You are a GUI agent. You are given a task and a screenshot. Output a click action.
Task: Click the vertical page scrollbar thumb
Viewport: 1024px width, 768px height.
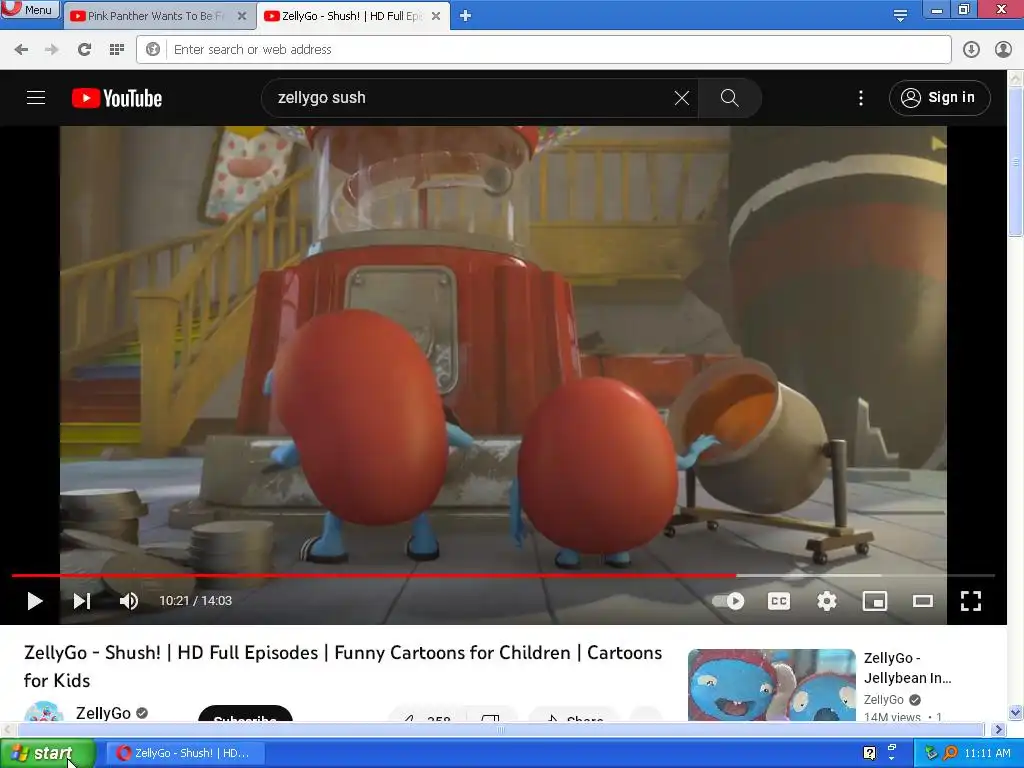[1016, 161]
